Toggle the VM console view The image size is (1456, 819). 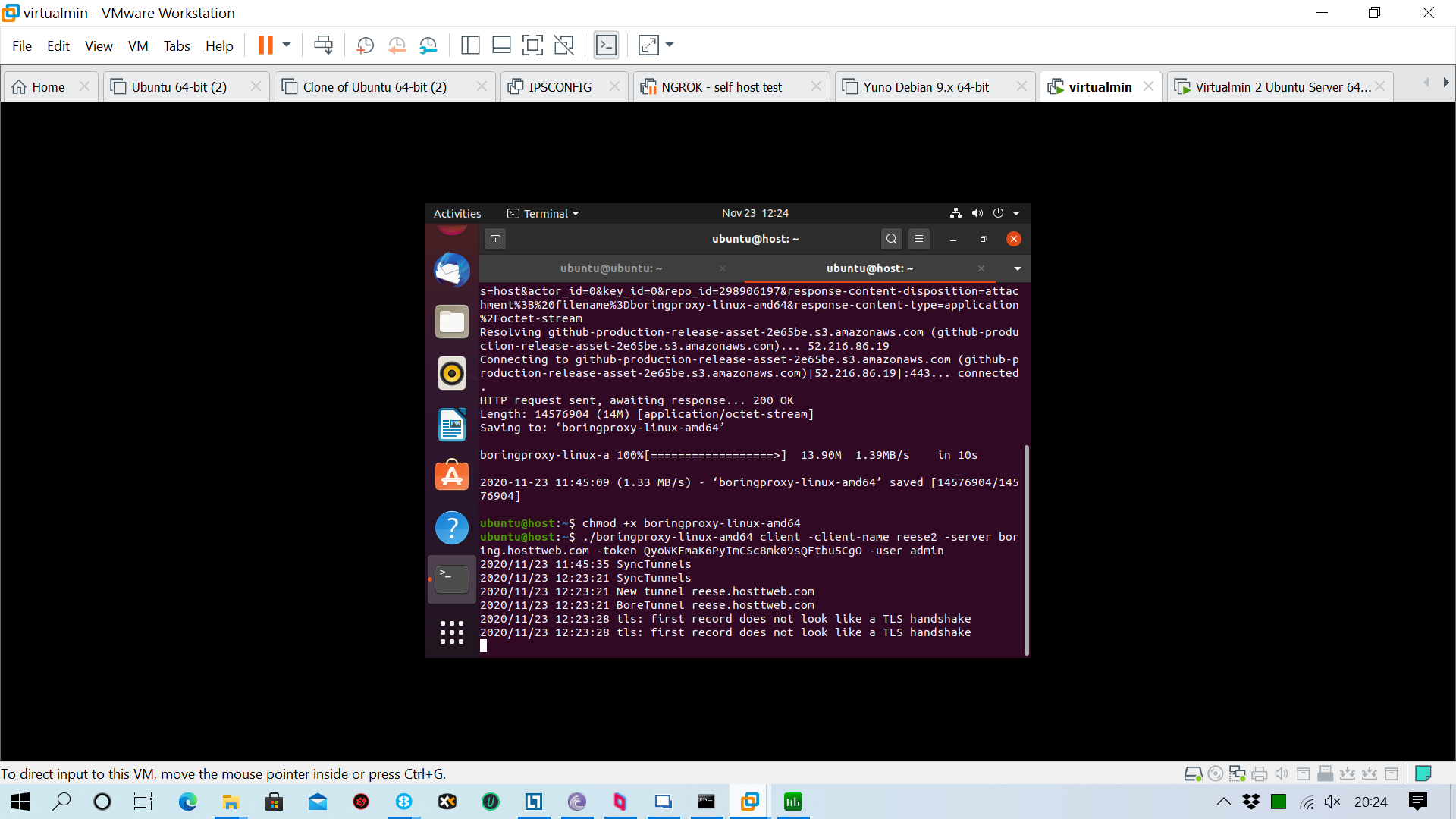tap(606, 45)
